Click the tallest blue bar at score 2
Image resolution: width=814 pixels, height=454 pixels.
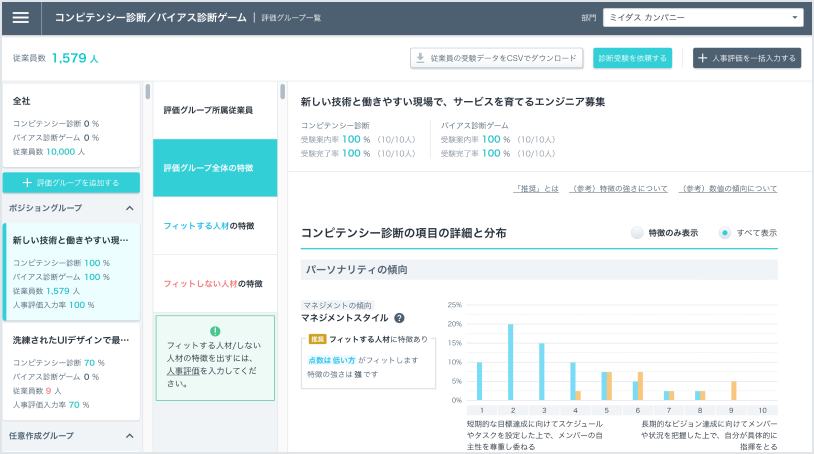tap(510, 362)
